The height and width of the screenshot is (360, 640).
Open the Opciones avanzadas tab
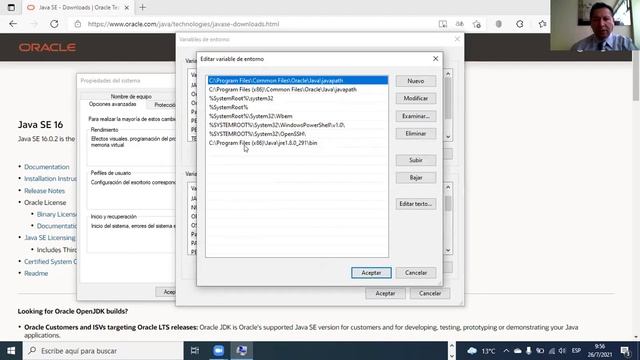[x=113, y=104]
